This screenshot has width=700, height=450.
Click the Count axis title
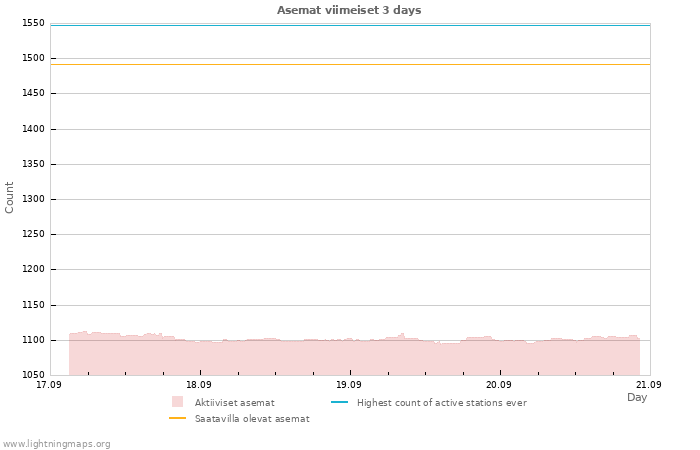coord(9,197)
